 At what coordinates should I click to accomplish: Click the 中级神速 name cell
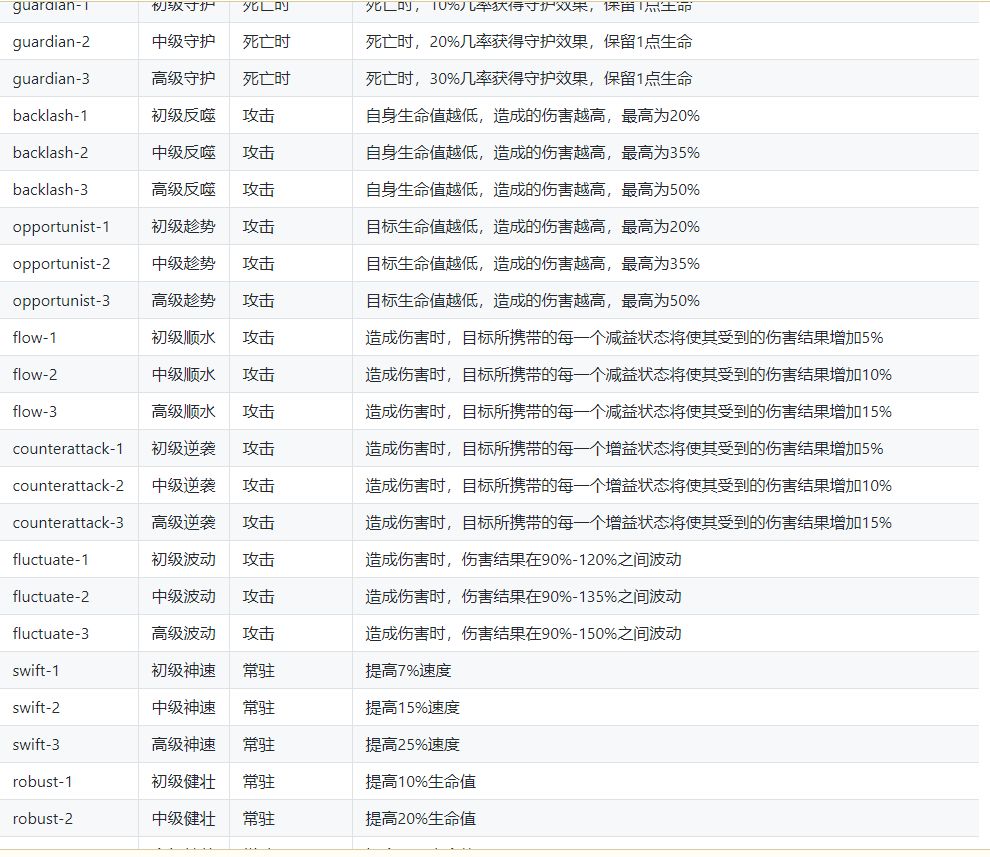point(184,707)
